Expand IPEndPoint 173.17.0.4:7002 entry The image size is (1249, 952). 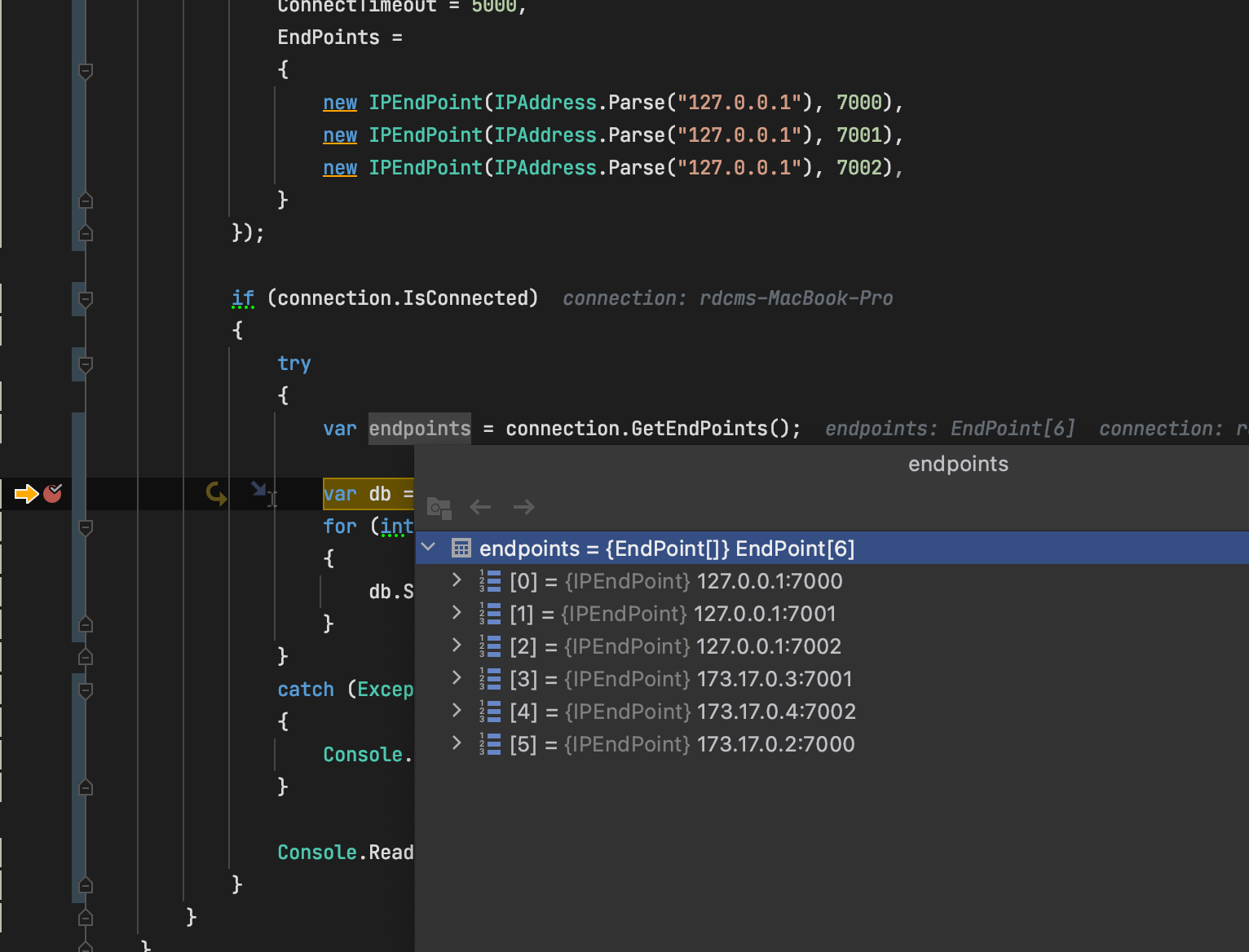click(x=456, y=711)
